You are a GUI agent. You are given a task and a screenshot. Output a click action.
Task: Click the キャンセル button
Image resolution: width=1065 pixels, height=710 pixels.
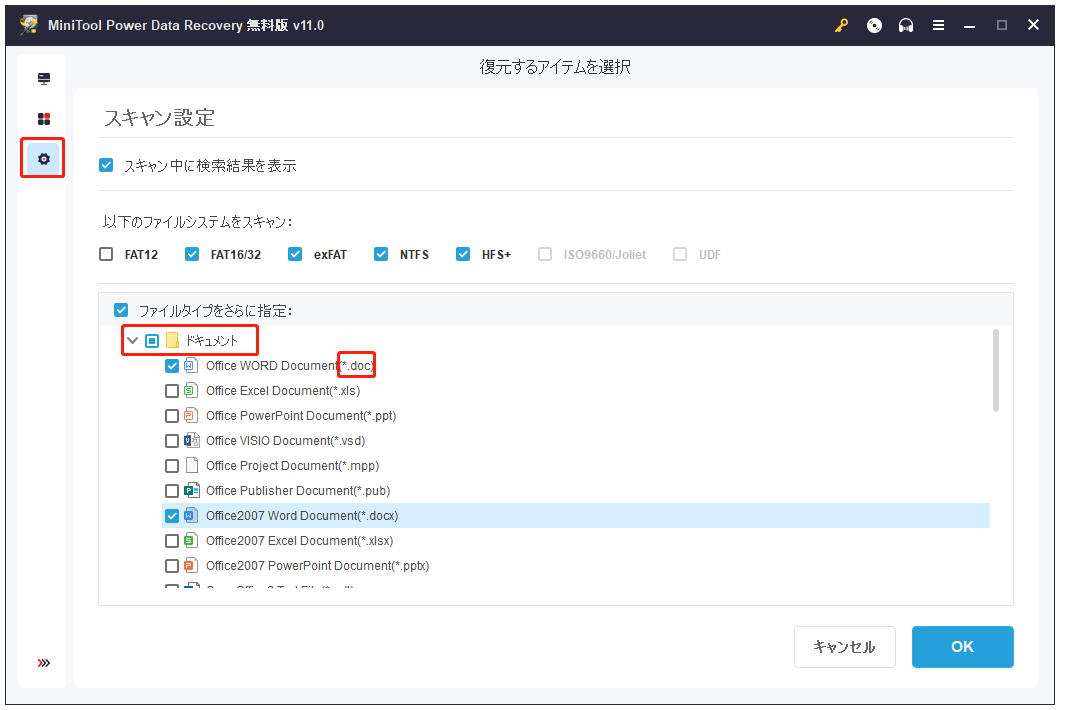[844, 647]
